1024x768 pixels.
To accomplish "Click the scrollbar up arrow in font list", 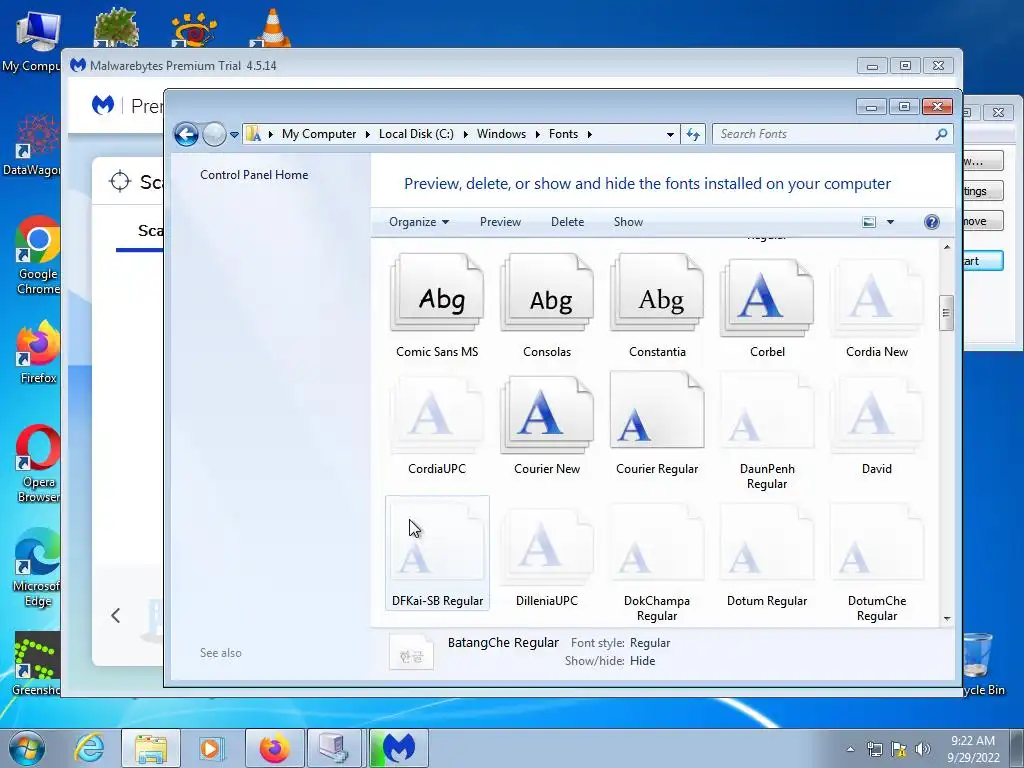I will [x=947, y=247].
